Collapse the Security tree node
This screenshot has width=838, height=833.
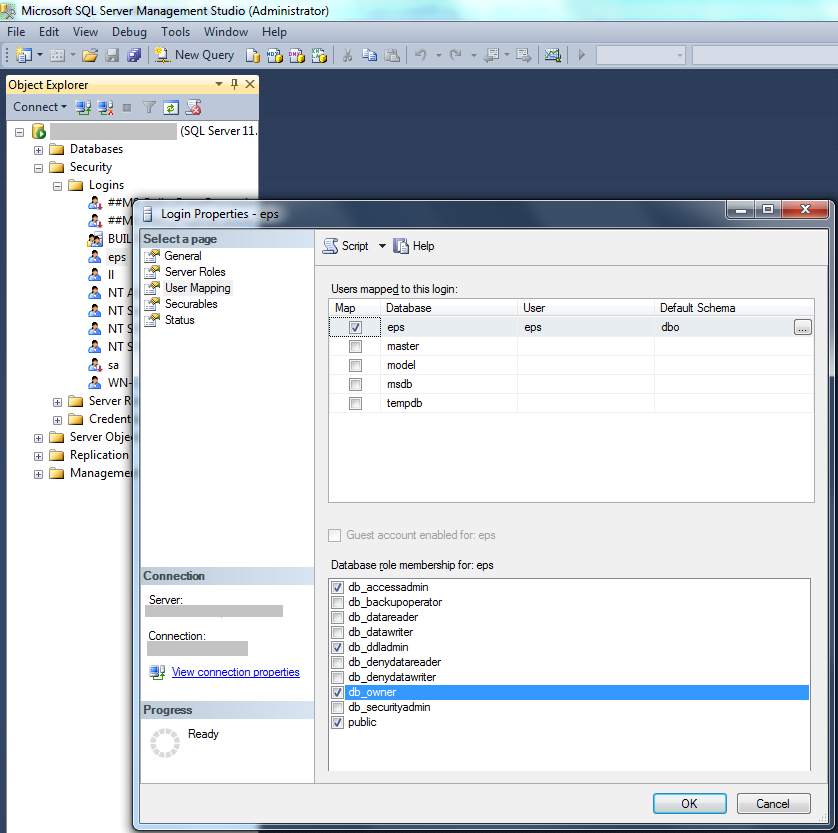coord(38,168)
